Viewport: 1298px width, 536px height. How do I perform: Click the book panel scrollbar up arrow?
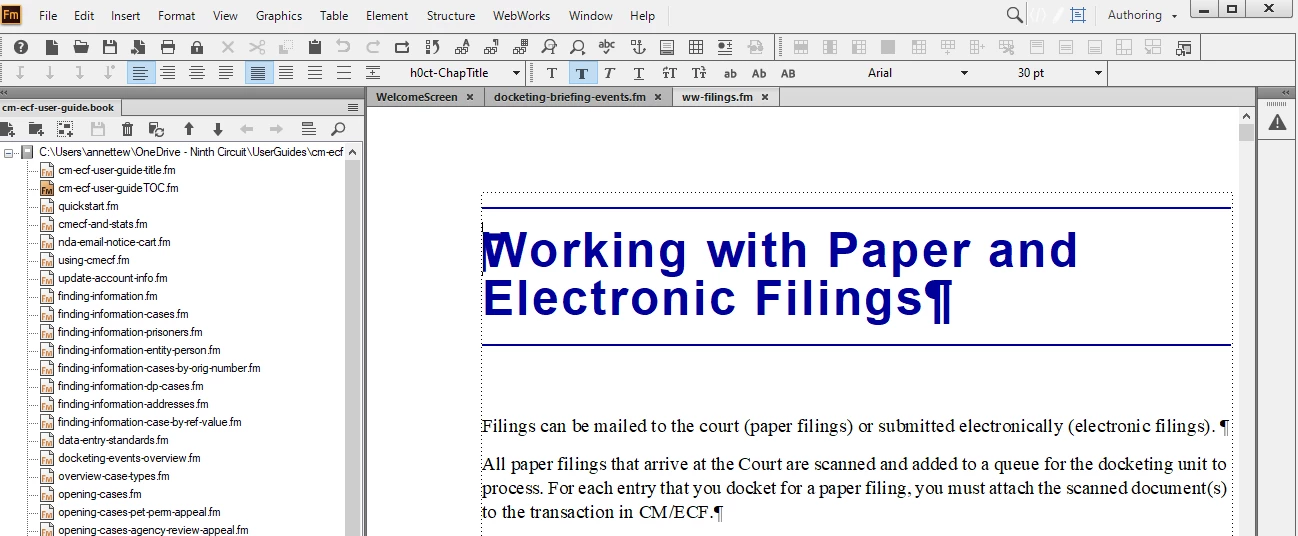pyautogui.click(x=353, y=152)
